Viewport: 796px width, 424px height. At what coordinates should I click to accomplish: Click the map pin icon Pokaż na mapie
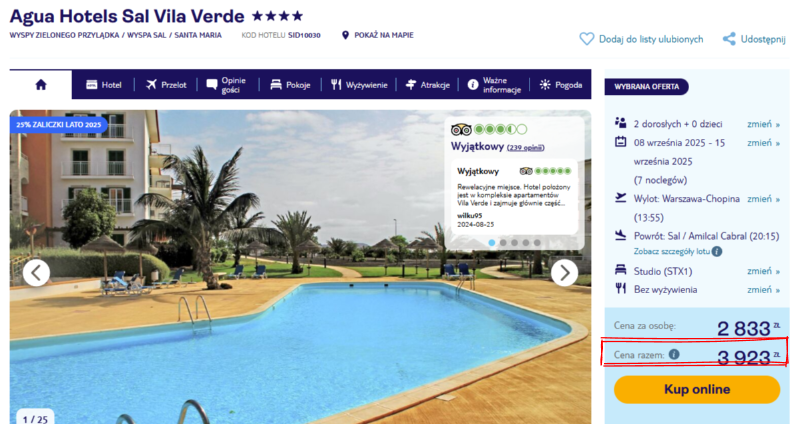[345, 35]
